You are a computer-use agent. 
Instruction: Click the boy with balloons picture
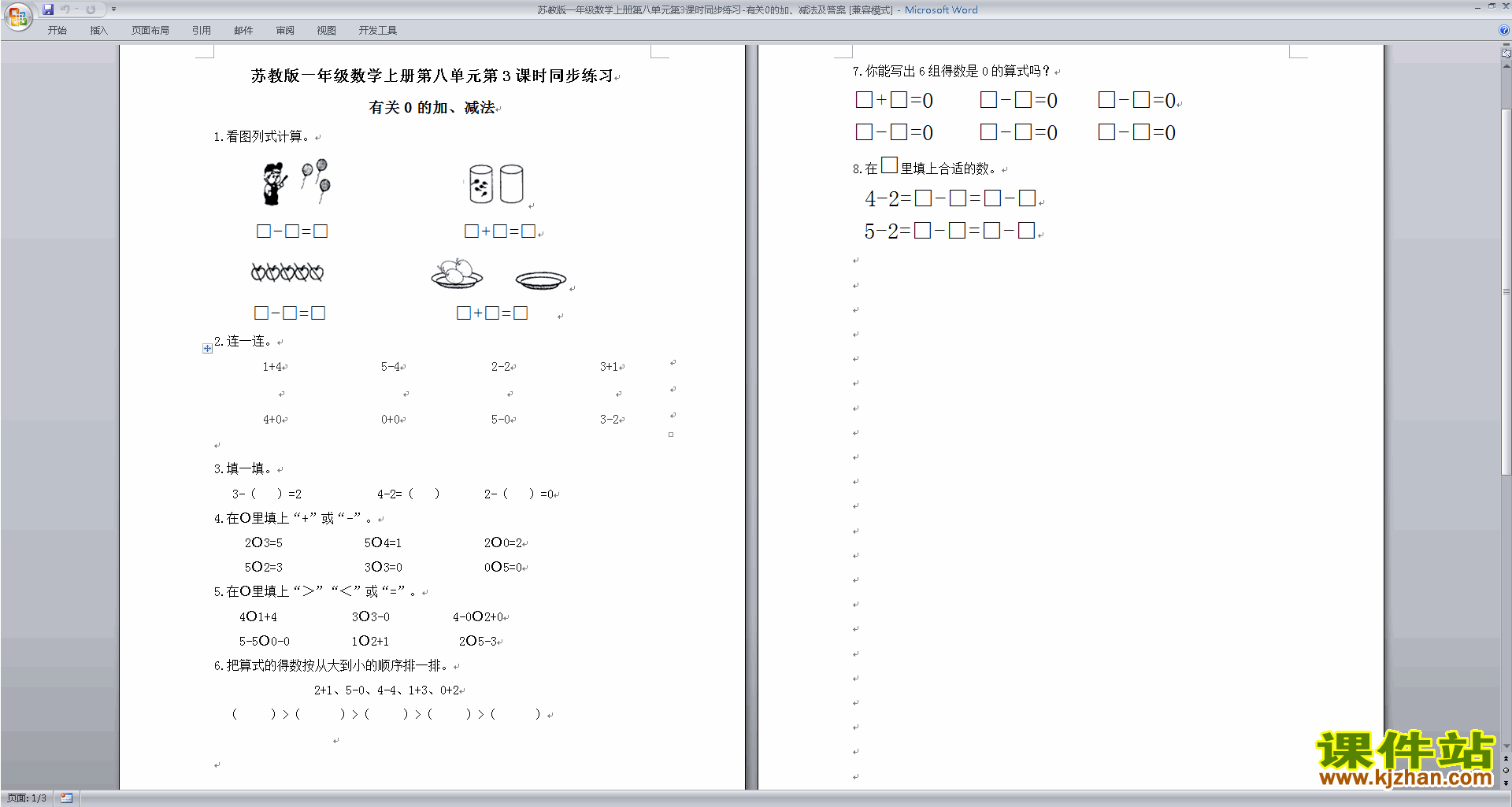(296, 183)
